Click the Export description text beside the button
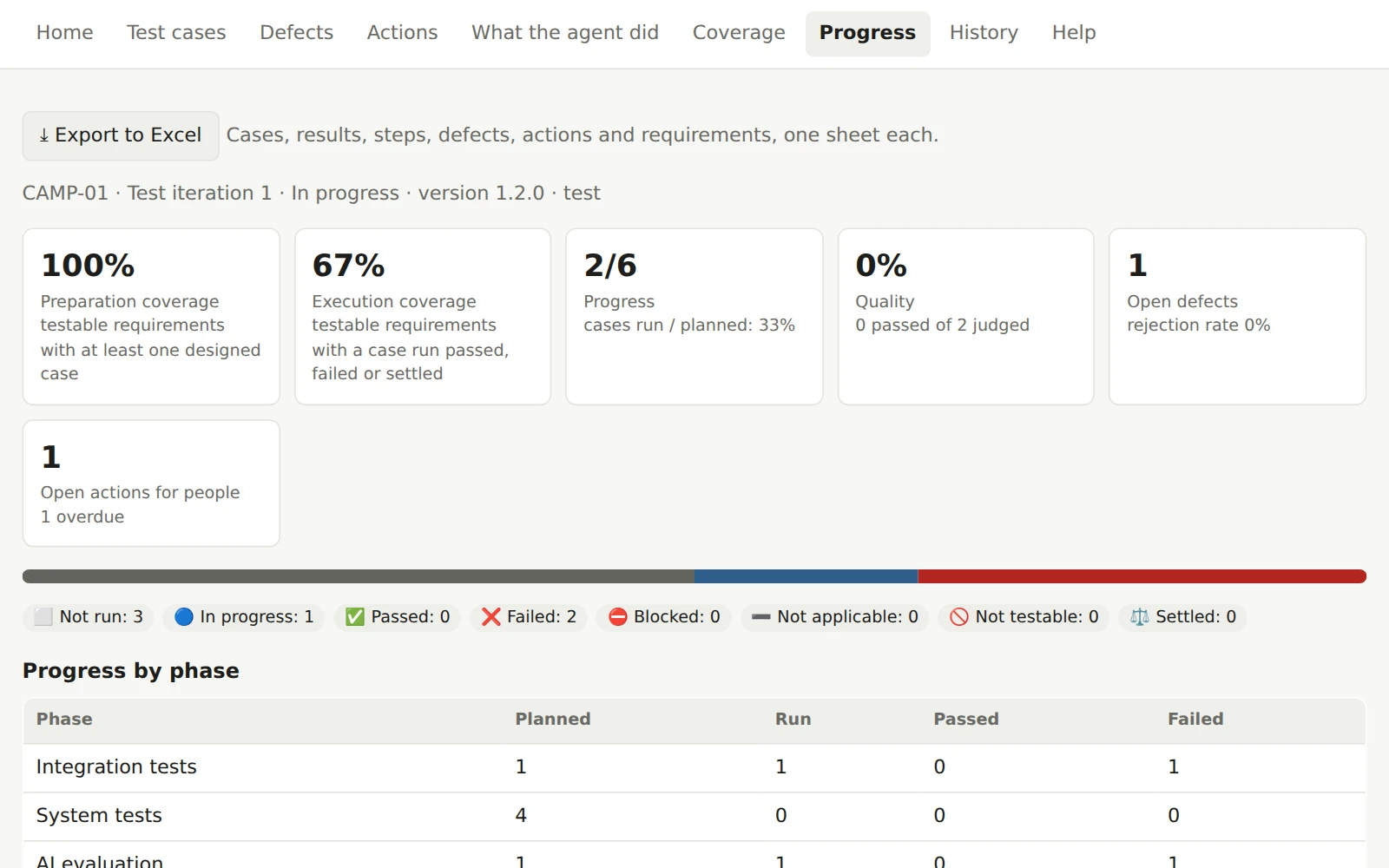Viewport: 1389px width, 868px height. point(583,135)
